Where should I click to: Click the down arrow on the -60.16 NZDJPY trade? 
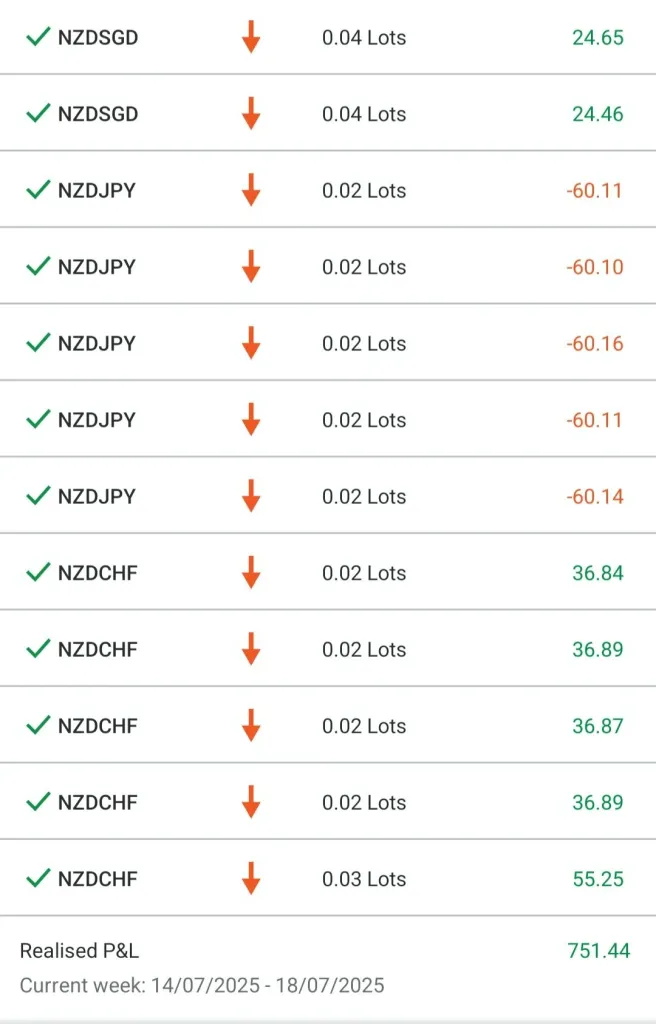point(251,343)
